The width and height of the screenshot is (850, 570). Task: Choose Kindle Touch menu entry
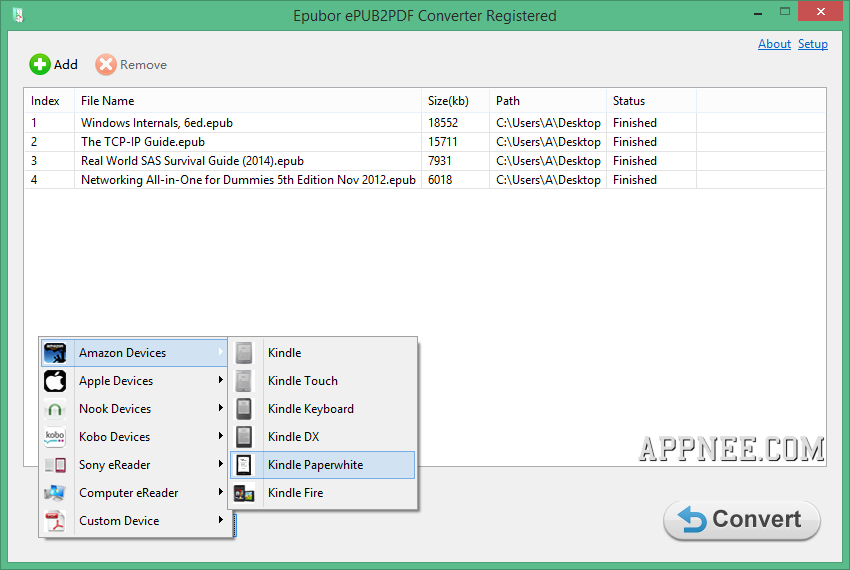click(323, 381)
